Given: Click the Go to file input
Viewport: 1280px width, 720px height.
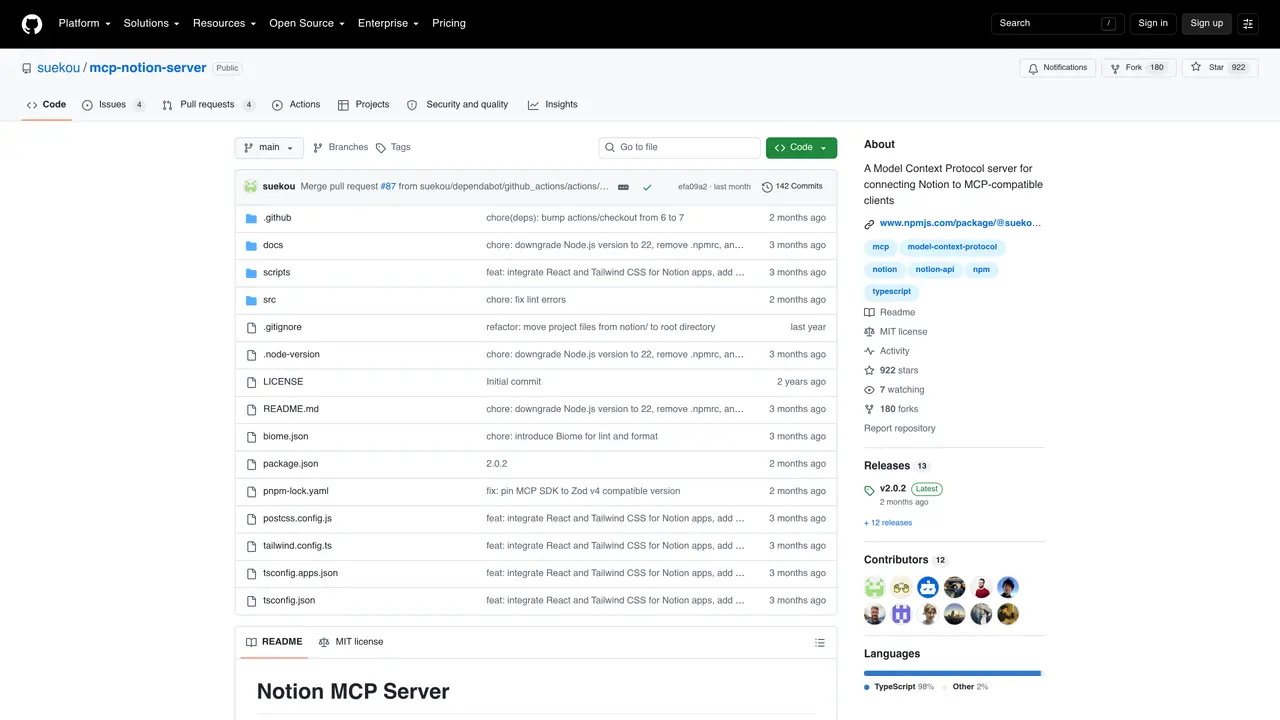Looking at the screenshot, I should pos(680,148).
